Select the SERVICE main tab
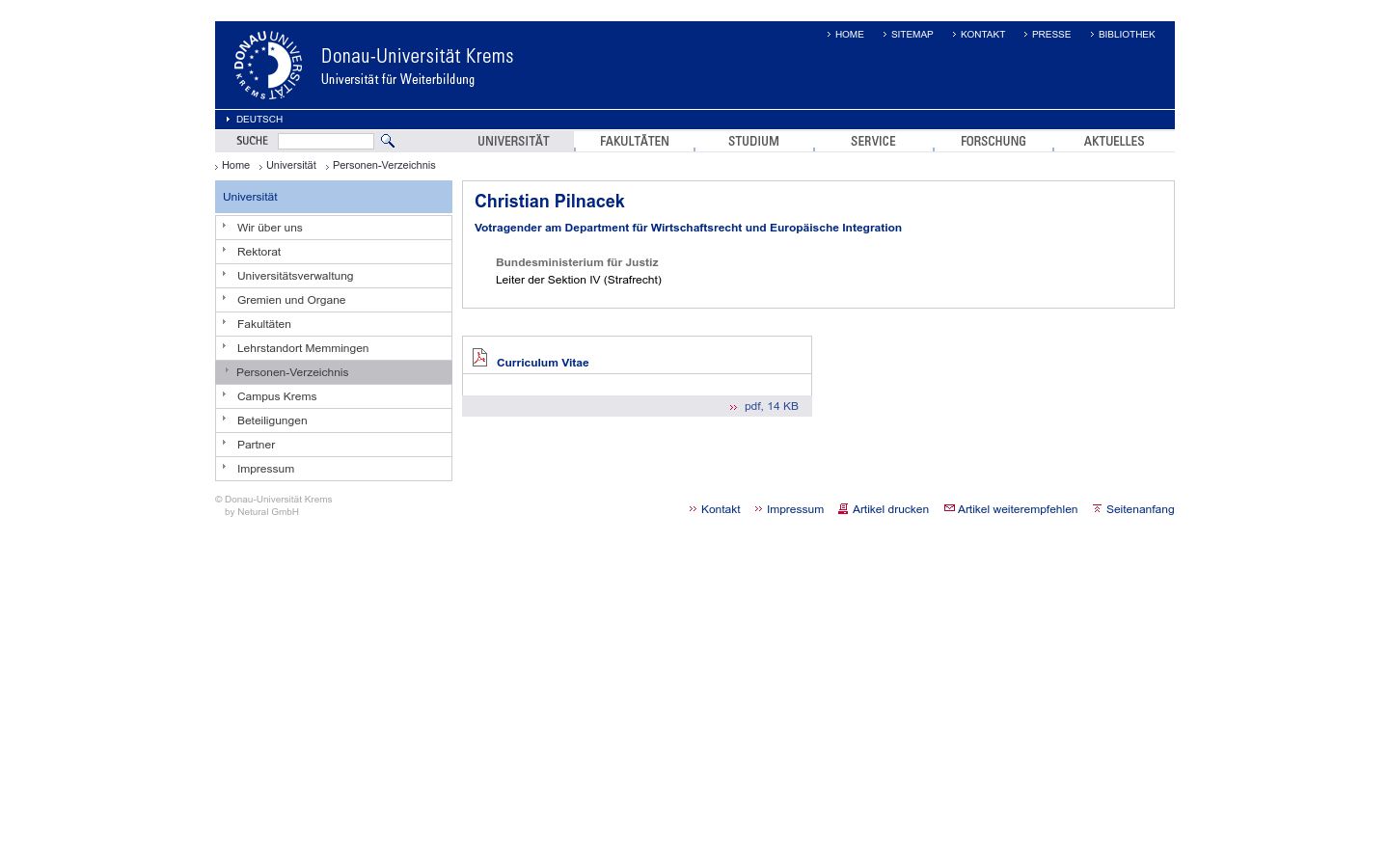This screenshot has width=1389, height=868. coord(873,141)
